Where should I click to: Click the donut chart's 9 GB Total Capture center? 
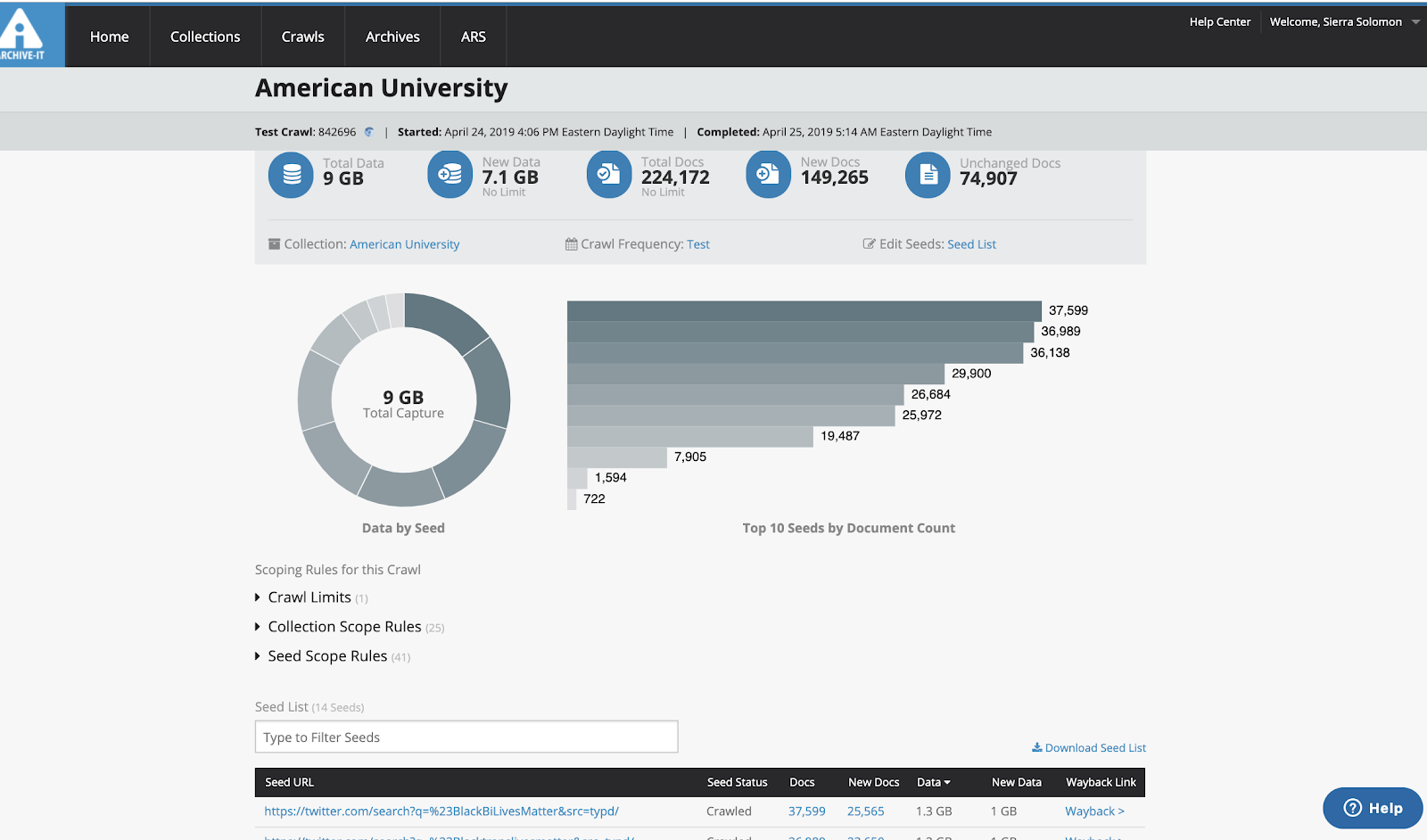[403, 403]
